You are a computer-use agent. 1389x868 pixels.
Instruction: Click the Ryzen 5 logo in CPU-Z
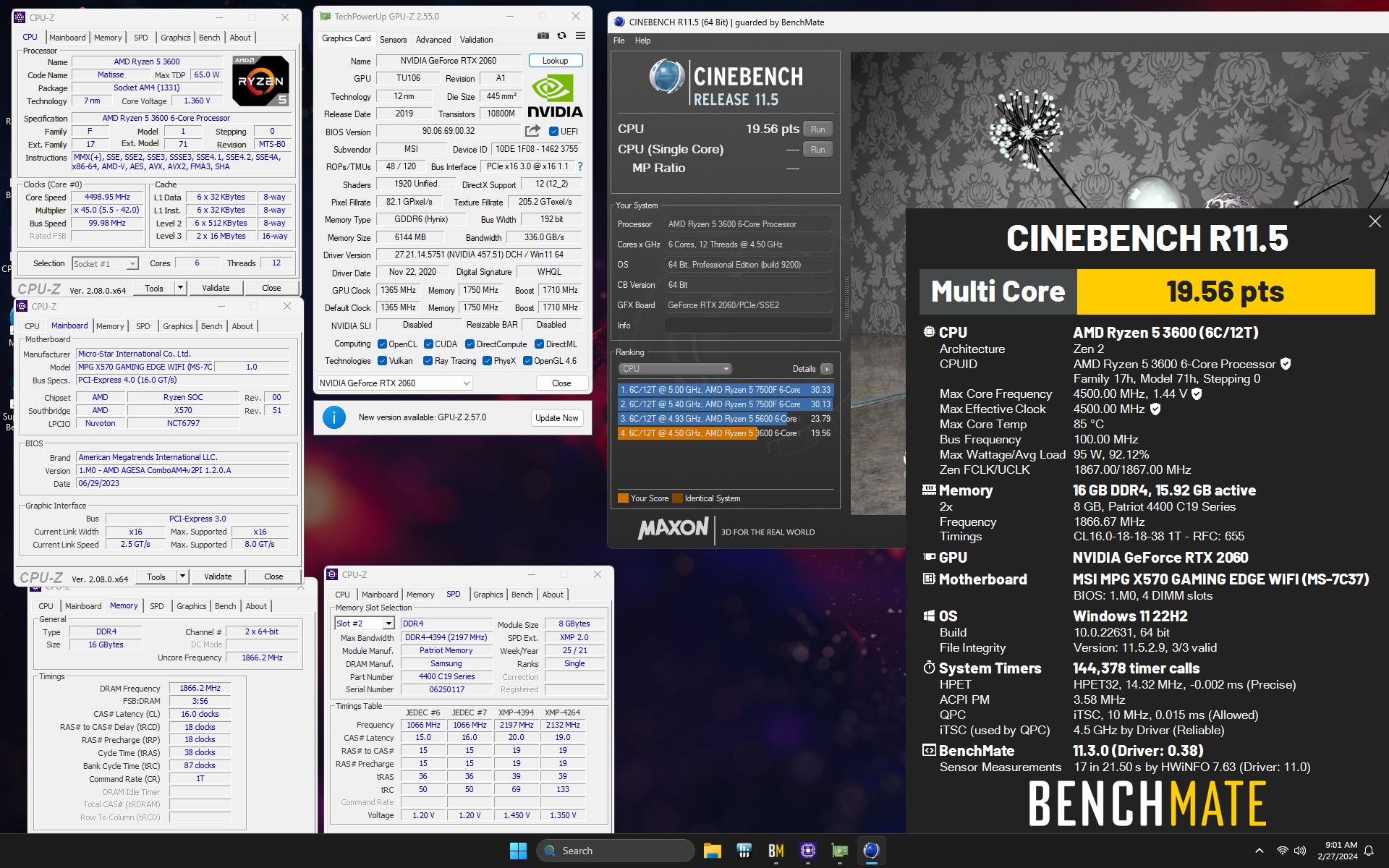point(261,81)
